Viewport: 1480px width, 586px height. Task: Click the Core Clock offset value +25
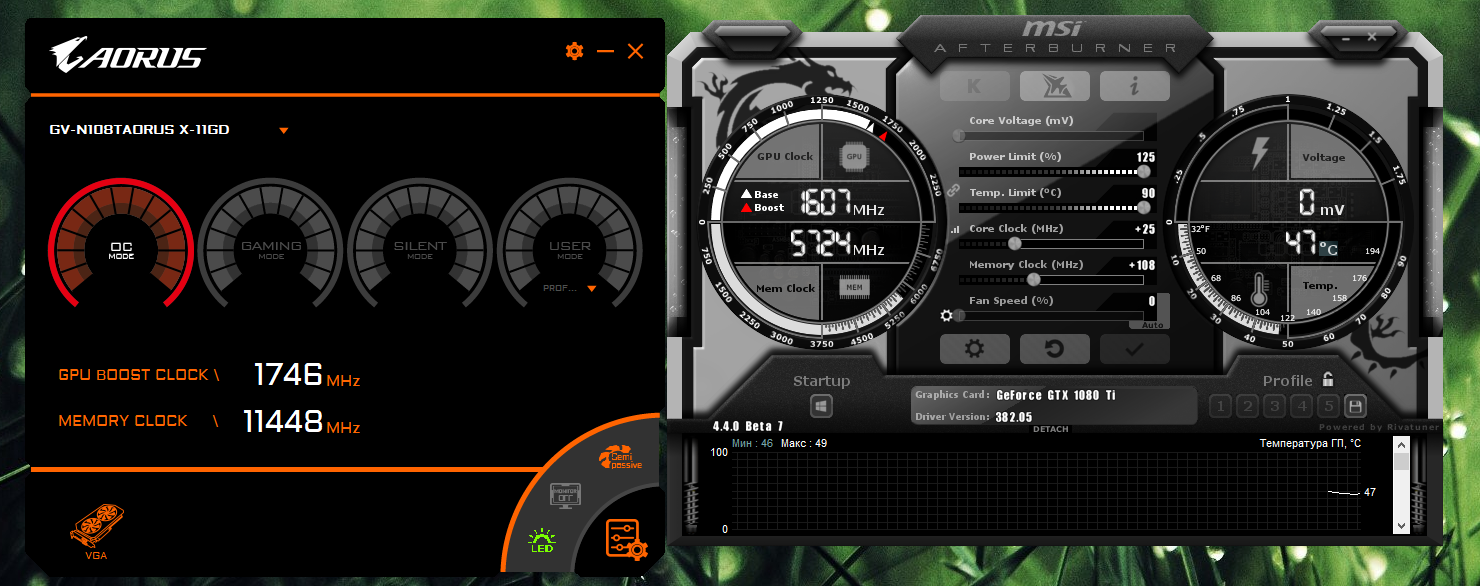1146,229
